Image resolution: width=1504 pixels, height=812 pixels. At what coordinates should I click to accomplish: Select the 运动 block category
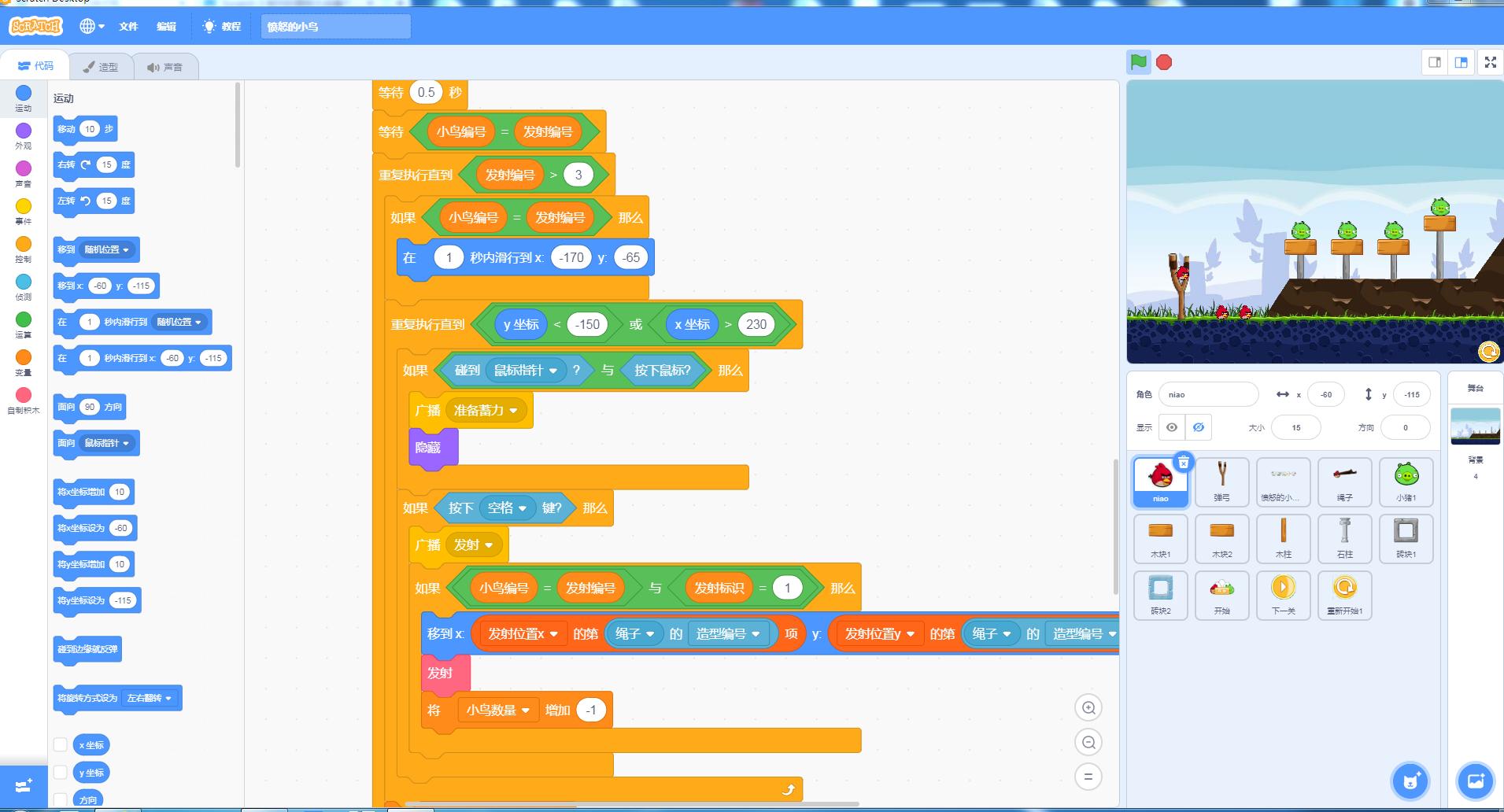pos(24,98)
